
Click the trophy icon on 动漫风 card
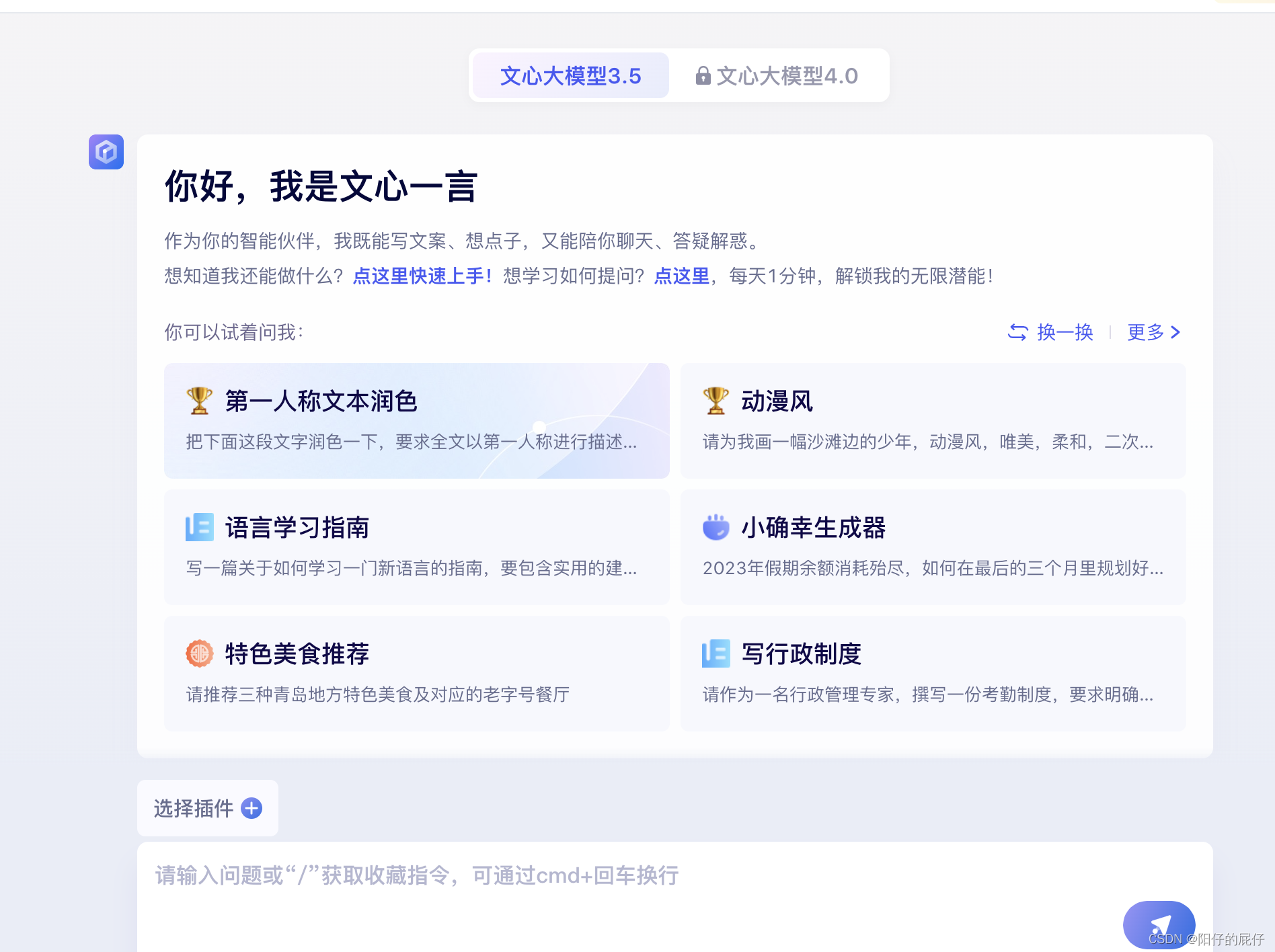coord(716,401)
